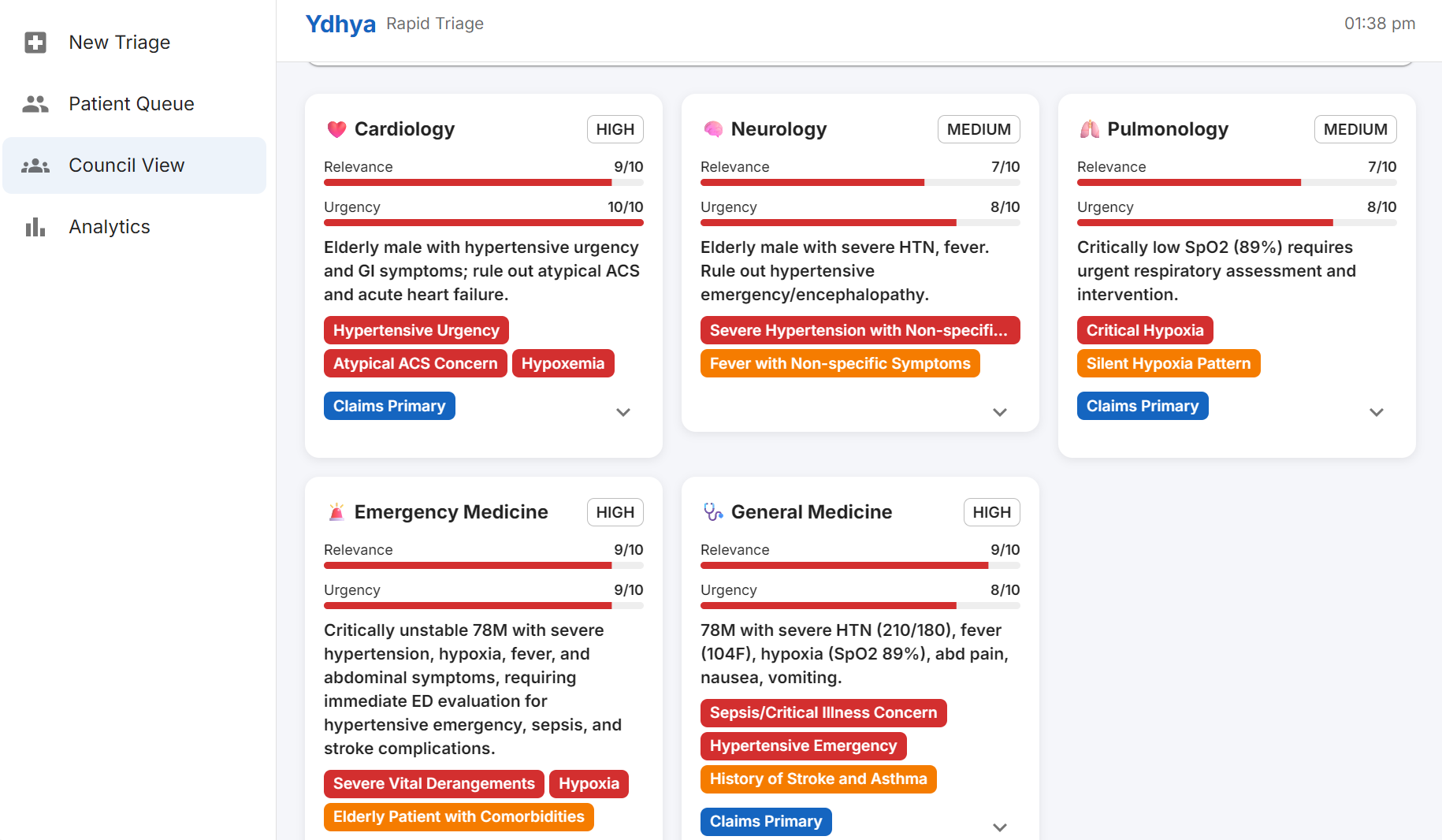Viewport: 1442px width, 840px height.
Task: Open the Analytics menu item
Action: tap(110, 227)
